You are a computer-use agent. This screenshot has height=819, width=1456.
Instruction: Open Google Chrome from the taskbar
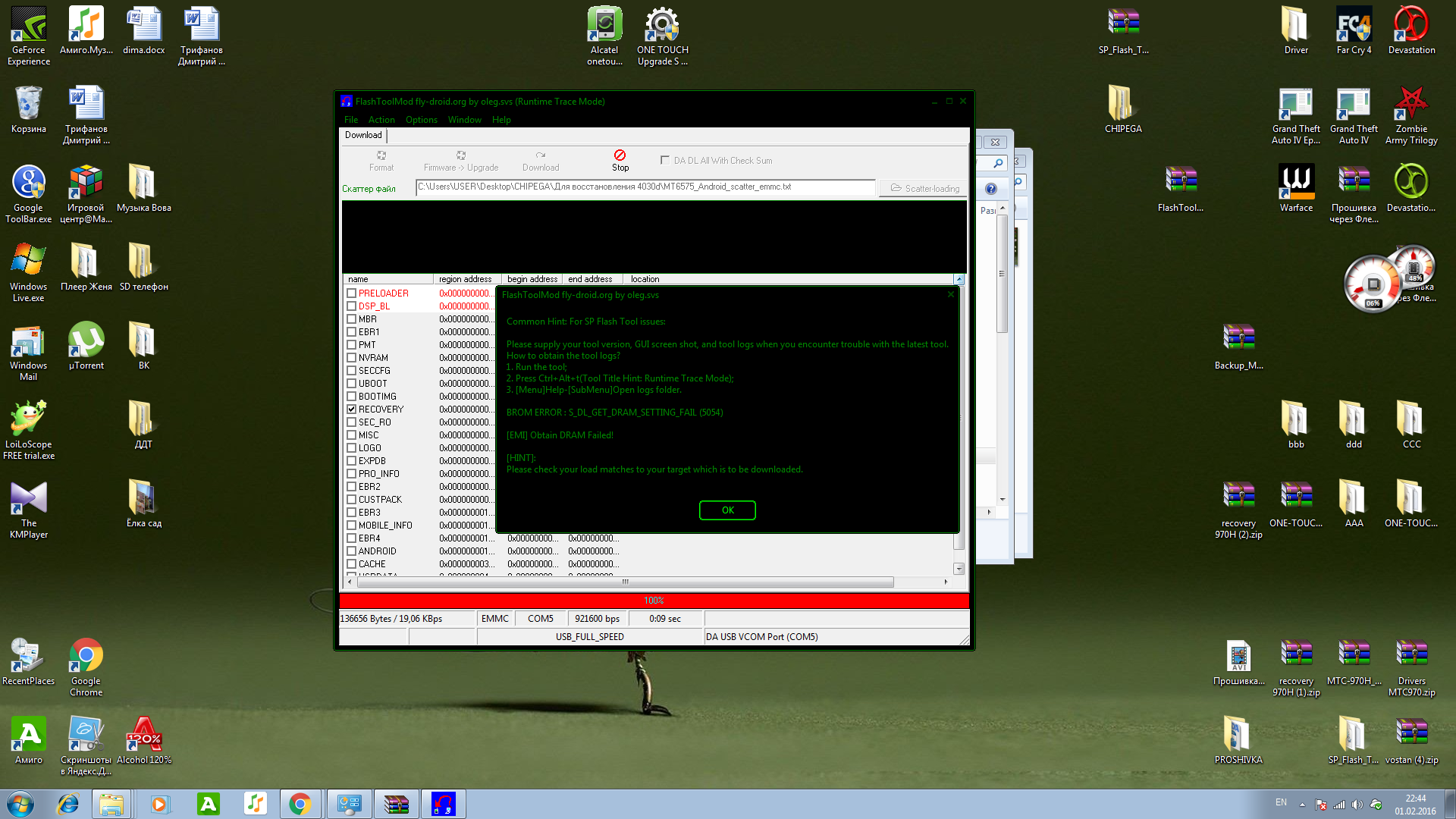click(x=300, y=804)
